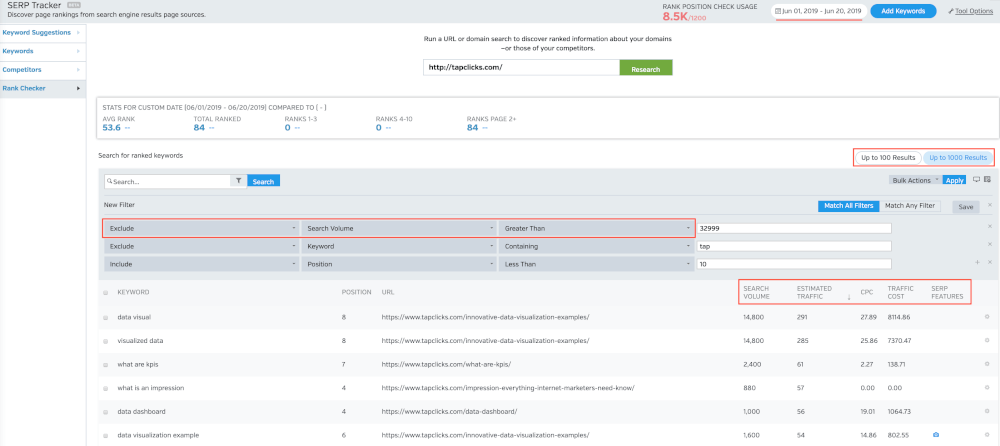1000x446 pixels.
Task: Open the column settings icon beside monitor icon
Action: [987, 180]
